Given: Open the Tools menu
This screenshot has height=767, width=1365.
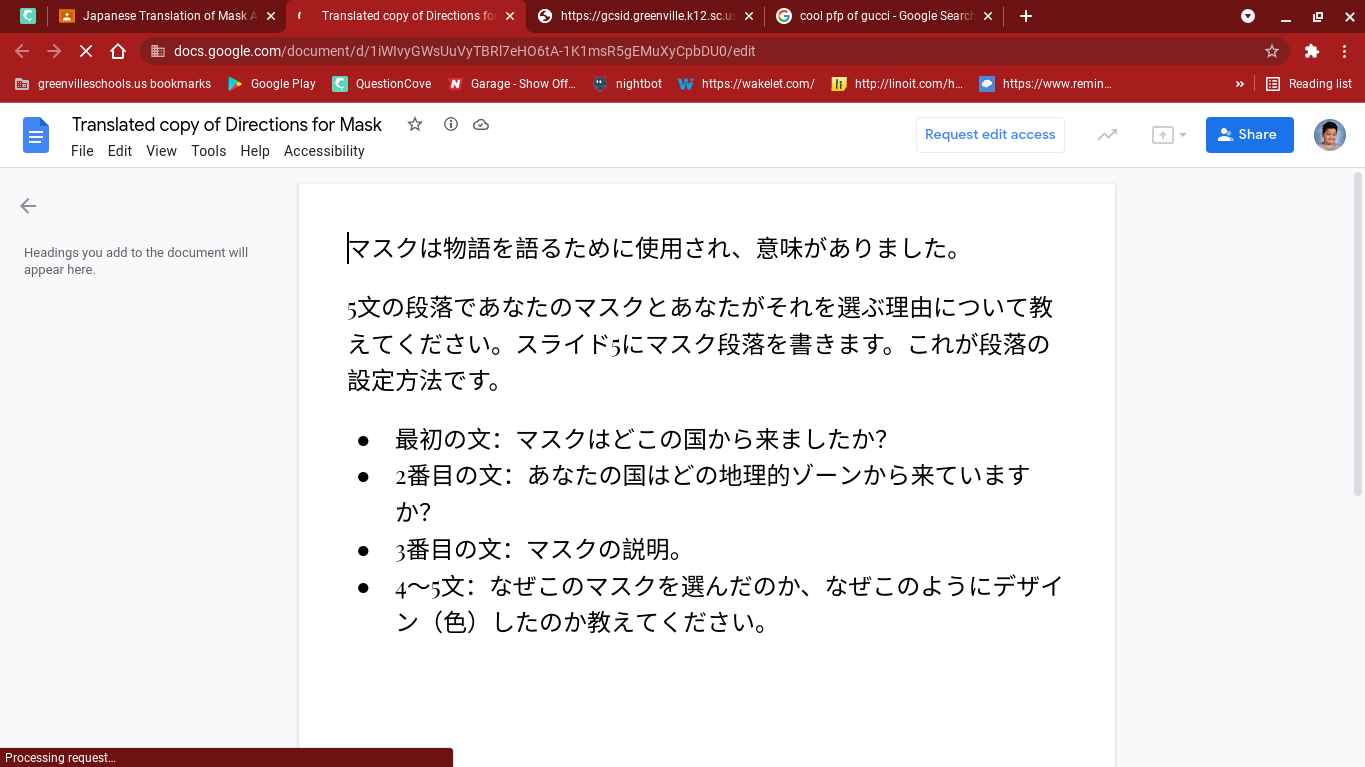Looking at the screenshot, I should 208,151.
